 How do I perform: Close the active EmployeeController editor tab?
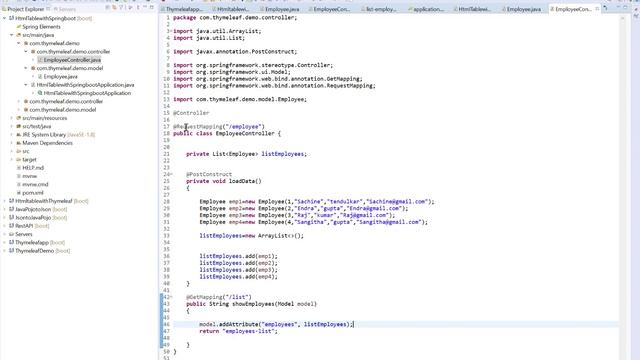pos(597,9)
